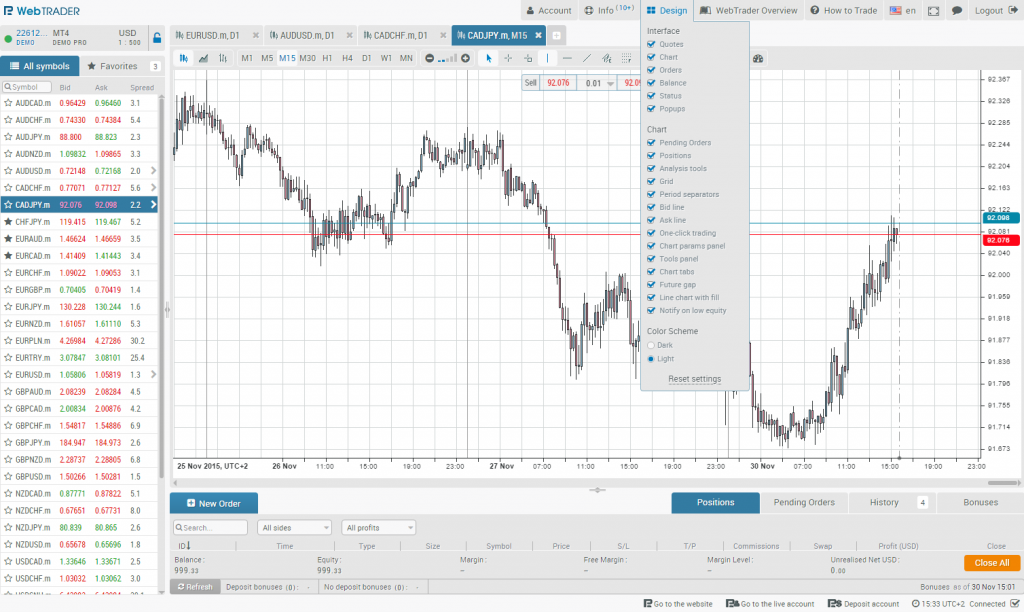1024x612 pixels.
Task: Click the chart horizontal scrollbar
Action: point(1003,483)
